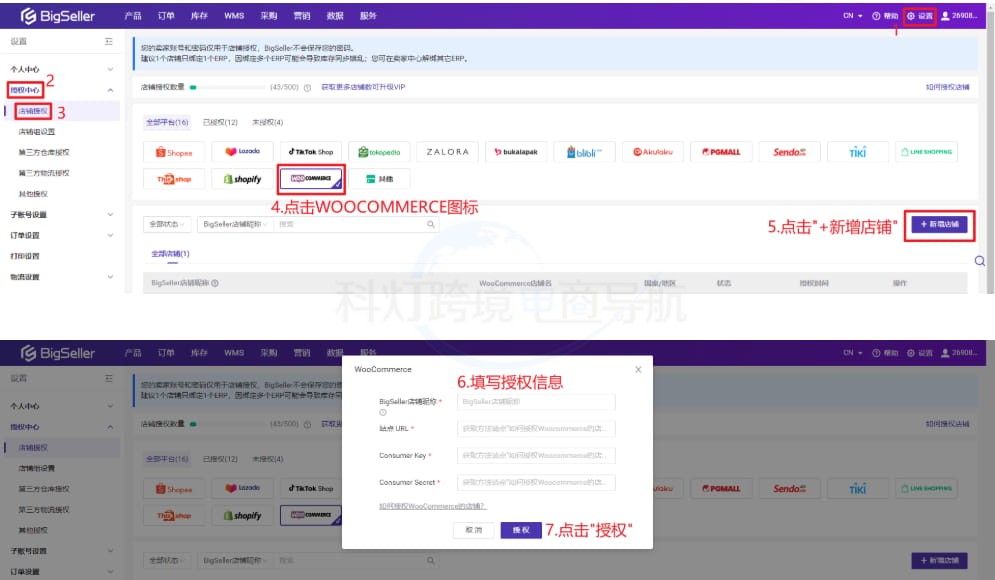Image resolution: width=995 pixels, height=580 pixels.
Task: Select the Shopify platform icon
Action: tap(242, 178)
